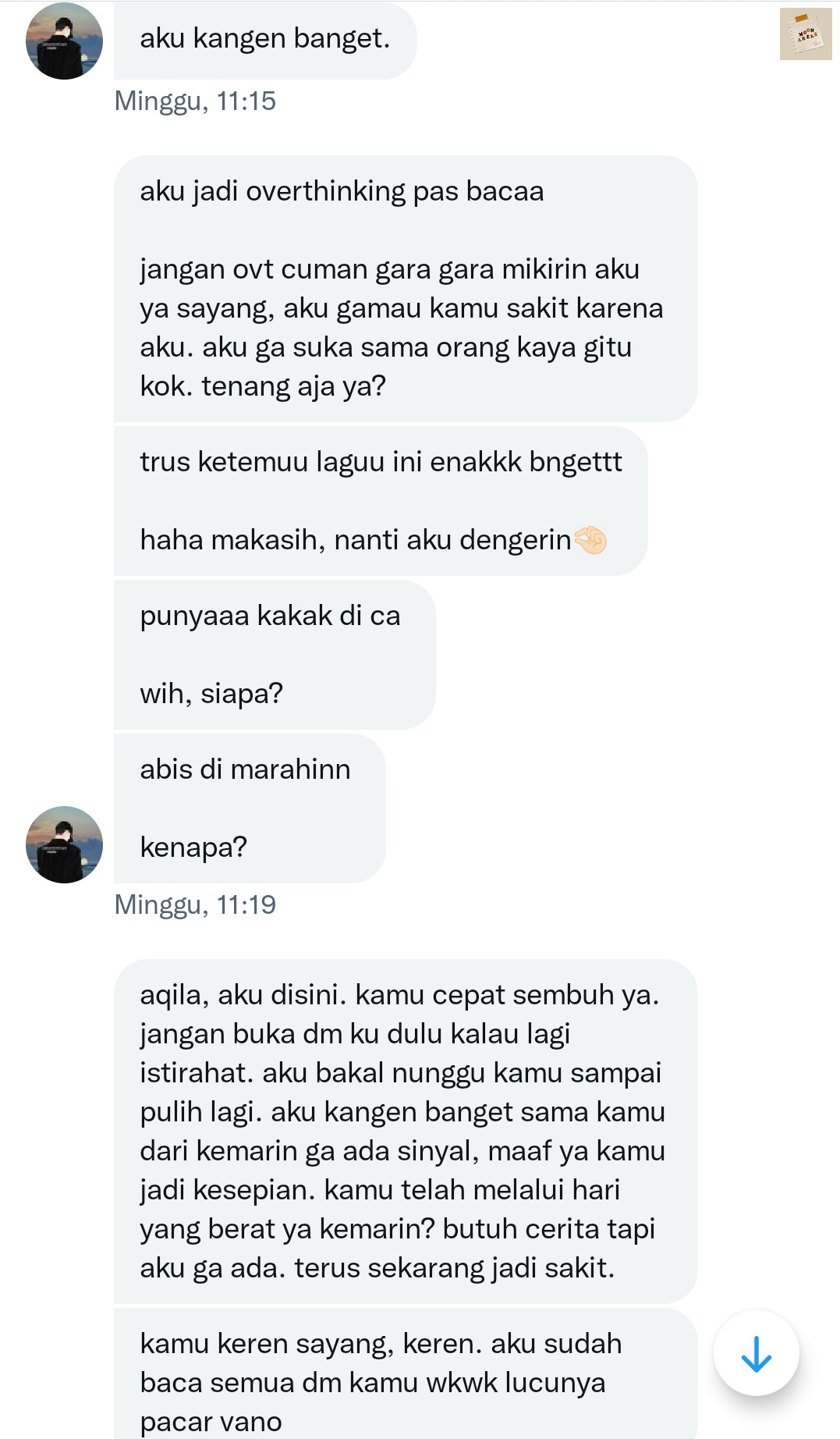Tap the 'pacar vano' text at the bottom
The height and width of the screenshot is (1439, 840).
coord(211,1422)
